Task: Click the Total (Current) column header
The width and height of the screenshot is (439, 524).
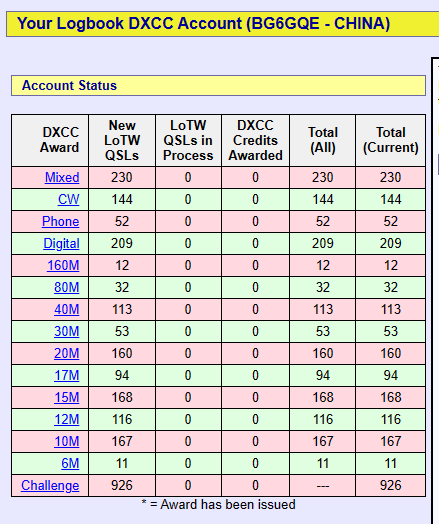Action: [x=391, y=140]
